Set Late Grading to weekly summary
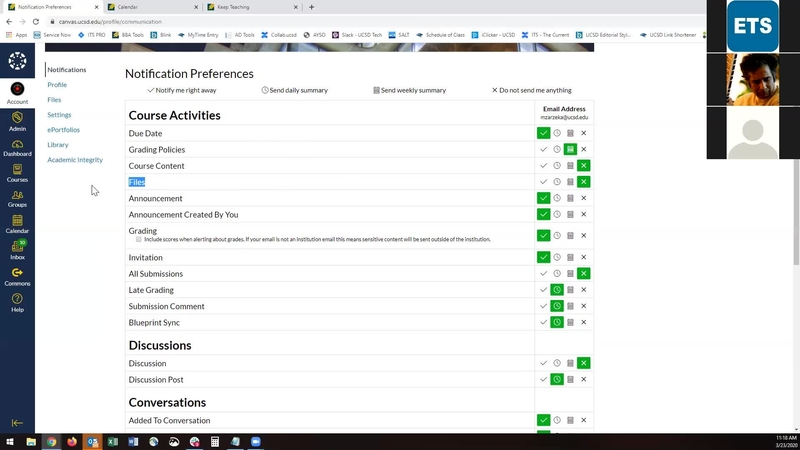800x450 pixels. pyautogui.click(x=570, y=291)
